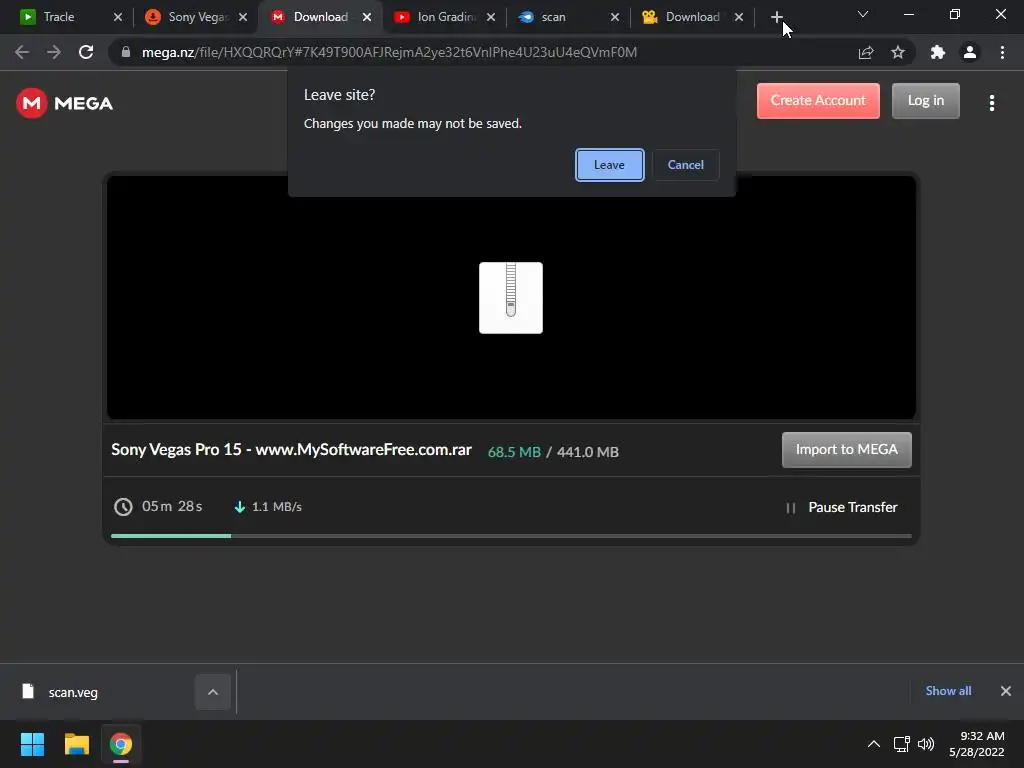The width and height of the screenshot is (1024, 768).
Task: Open the downloaded scan.veg file
Action: pos(73,692)
